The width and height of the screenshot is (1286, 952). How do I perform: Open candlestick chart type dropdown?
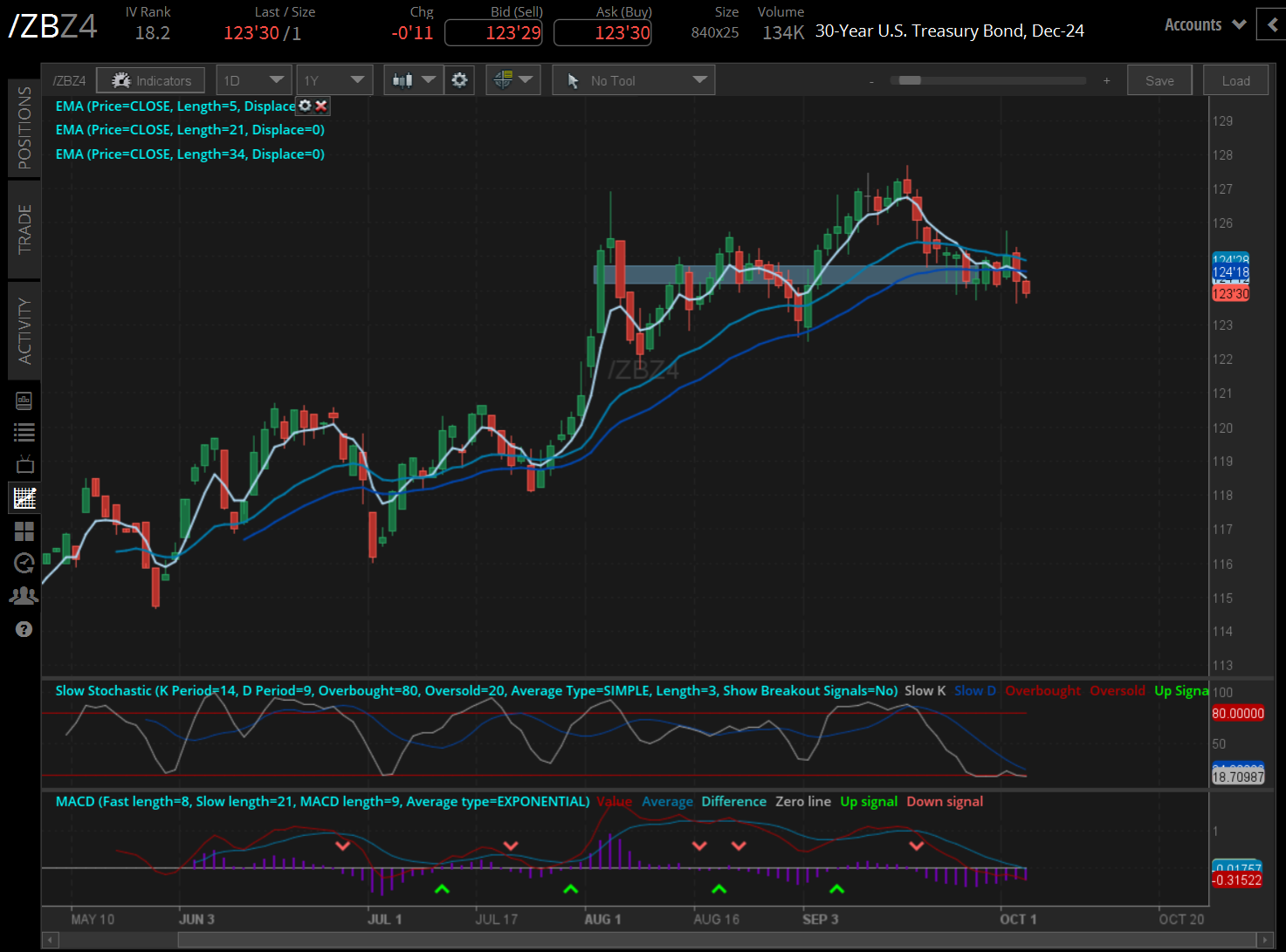413,80
